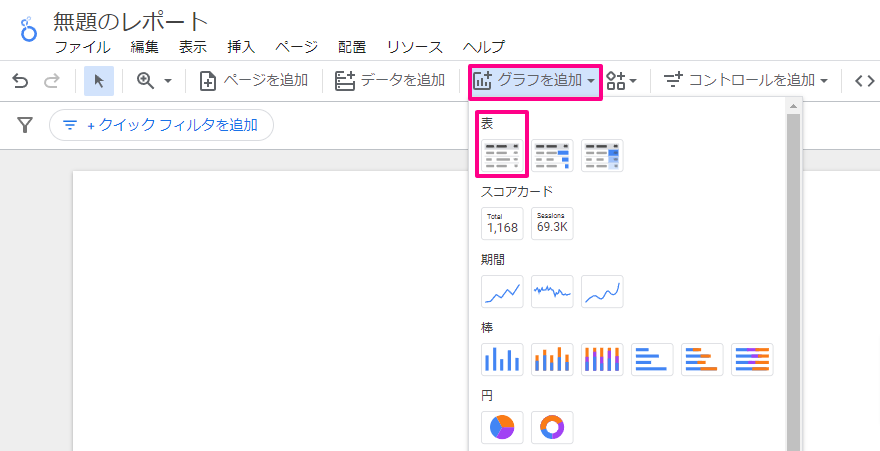Click the zoom magnifier icon
The image size is (880, 451).
pyautogui.click(x=146, y=81)
